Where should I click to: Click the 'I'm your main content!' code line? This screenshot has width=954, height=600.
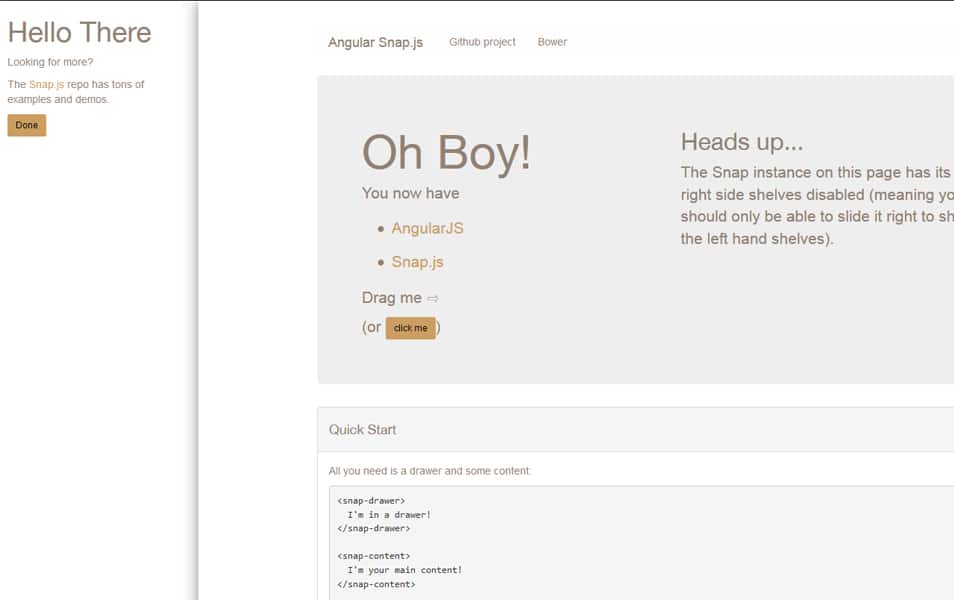[x=404, y=570]
